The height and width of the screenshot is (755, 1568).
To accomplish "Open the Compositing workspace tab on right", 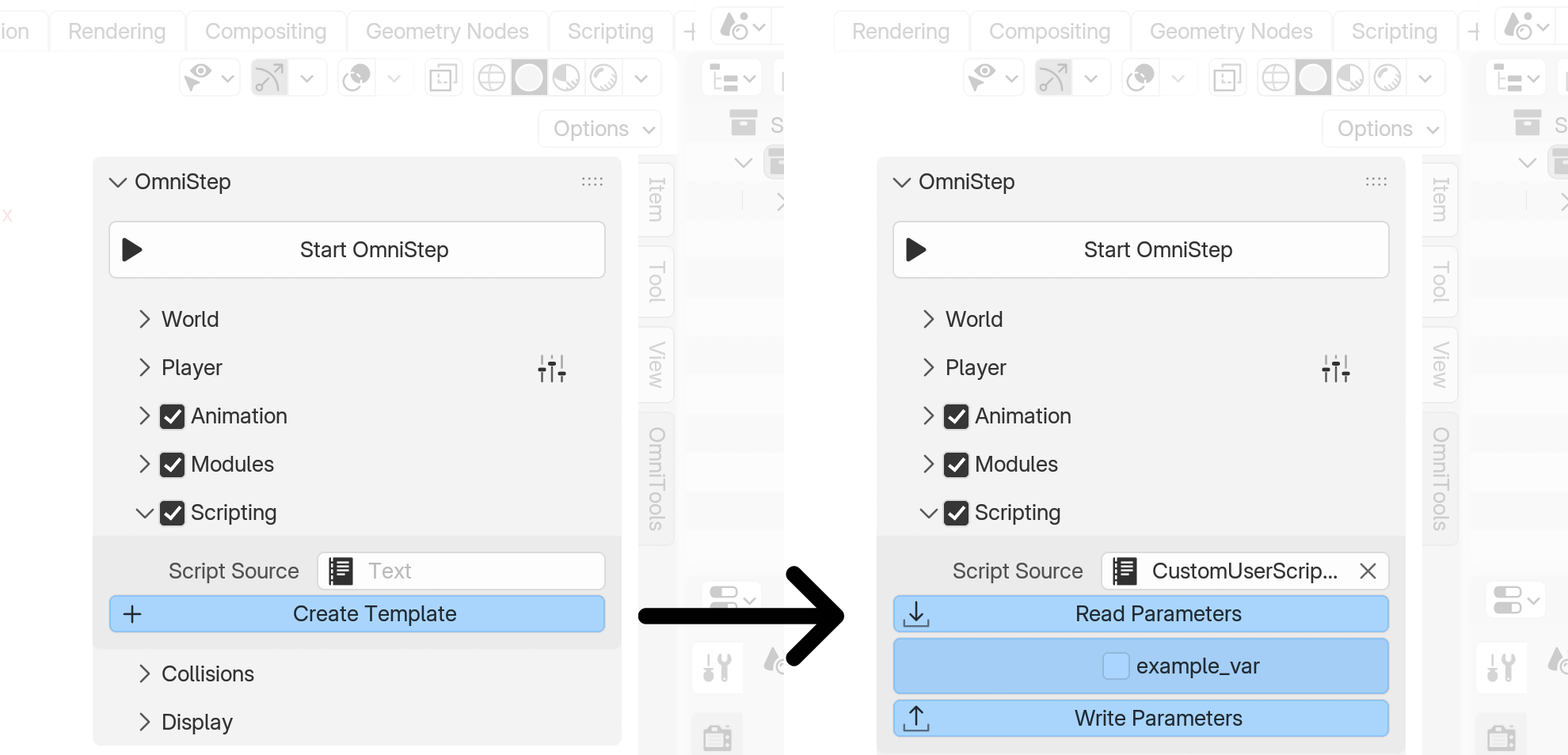I will 1049,32.
